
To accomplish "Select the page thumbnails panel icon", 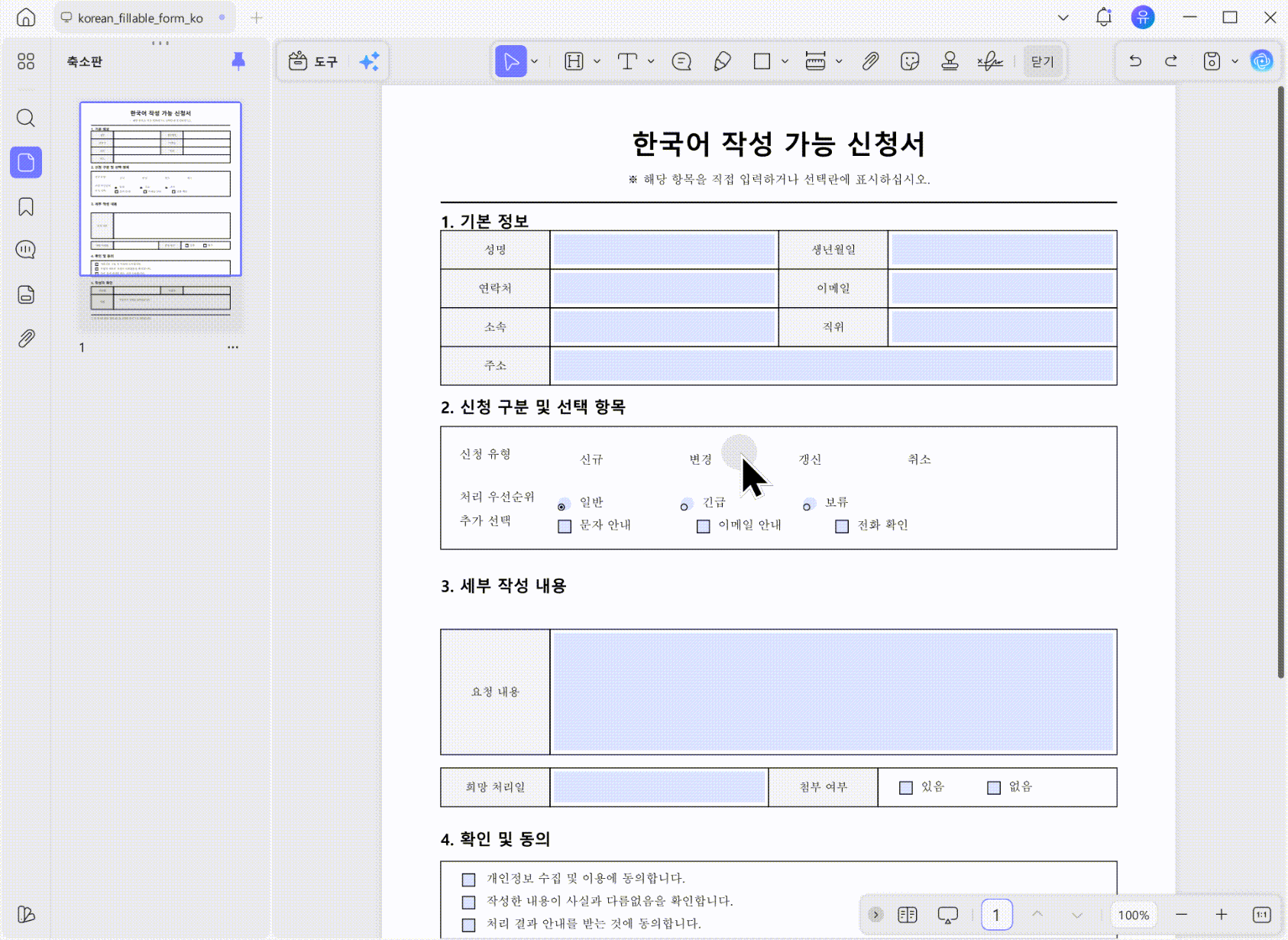I will (x=26, y=162).
